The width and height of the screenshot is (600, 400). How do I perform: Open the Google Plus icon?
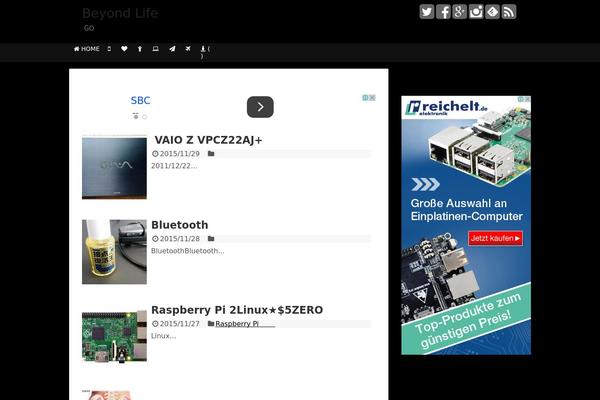coord(460,11)
